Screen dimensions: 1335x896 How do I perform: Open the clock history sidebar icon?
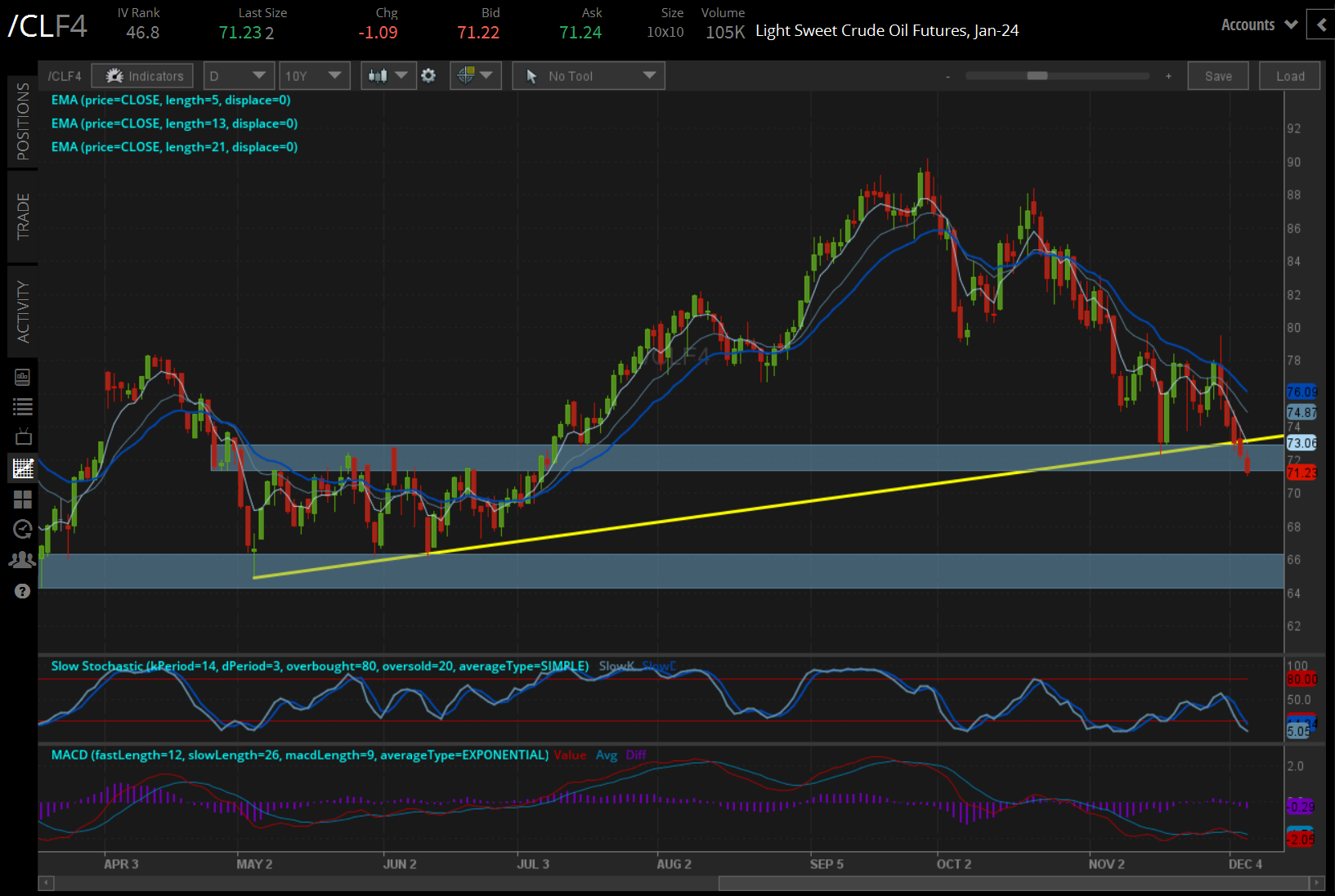click(x=23, y=530)
